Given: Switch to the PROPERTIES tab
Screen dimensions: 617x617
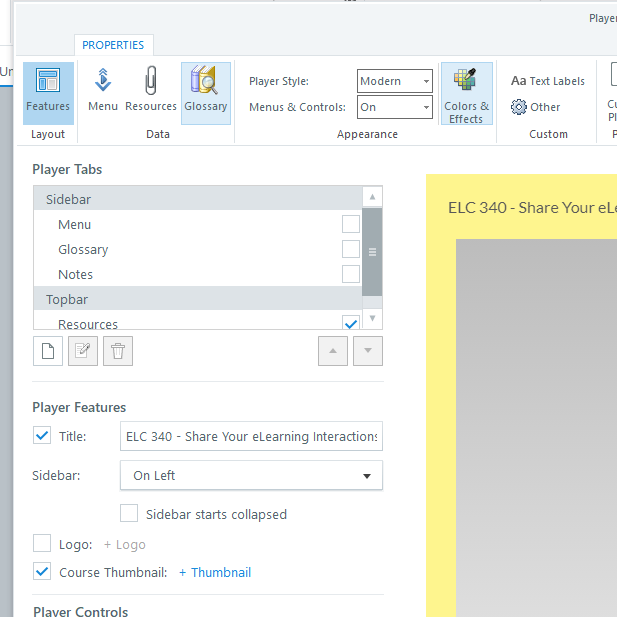Looking at the screenshot, I should click(113, 45).
